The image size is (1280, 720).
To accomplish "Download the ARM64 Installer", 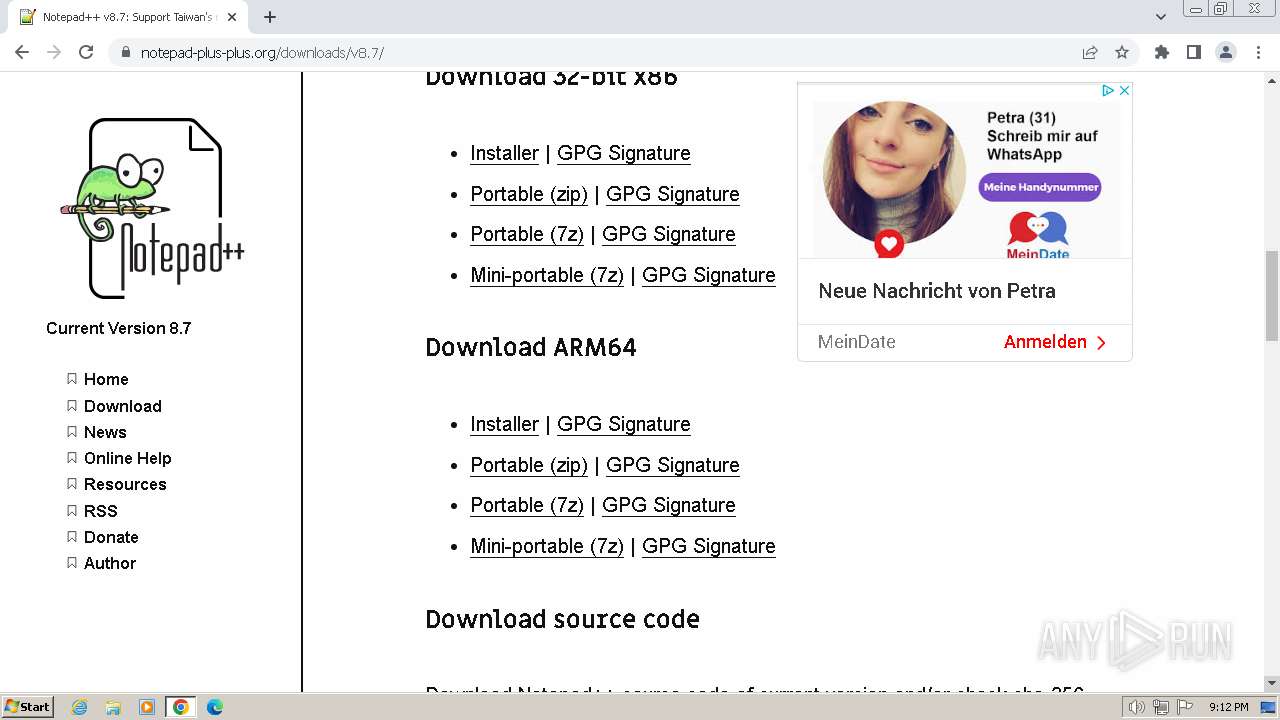I will (x=504, y=424).
